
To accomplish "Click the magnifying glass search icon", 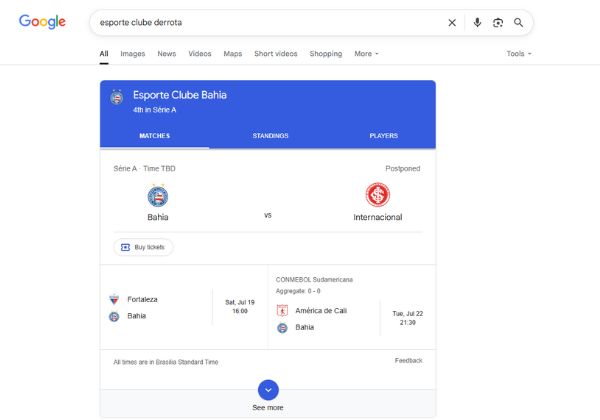I will (519, 22).
